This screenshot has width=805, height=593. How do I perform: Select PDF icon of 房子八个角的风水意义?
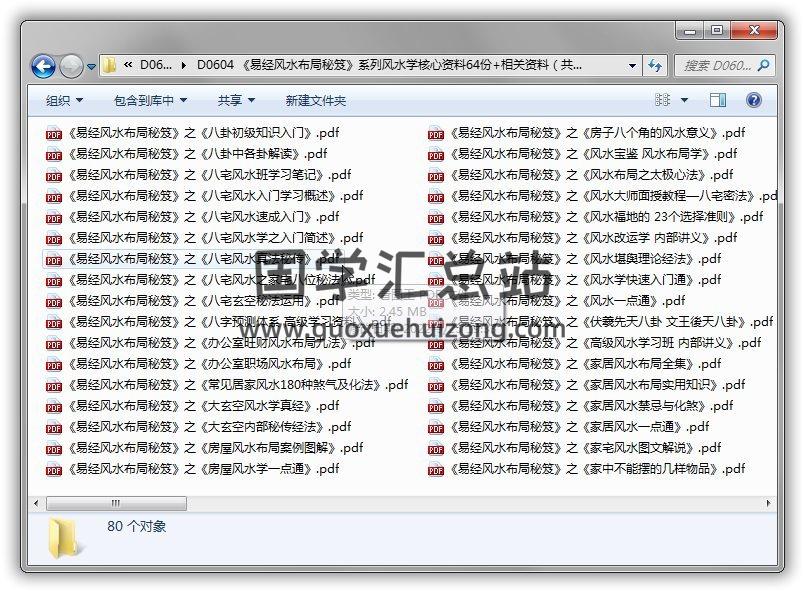pyautogui.click(x=435, y=133)
